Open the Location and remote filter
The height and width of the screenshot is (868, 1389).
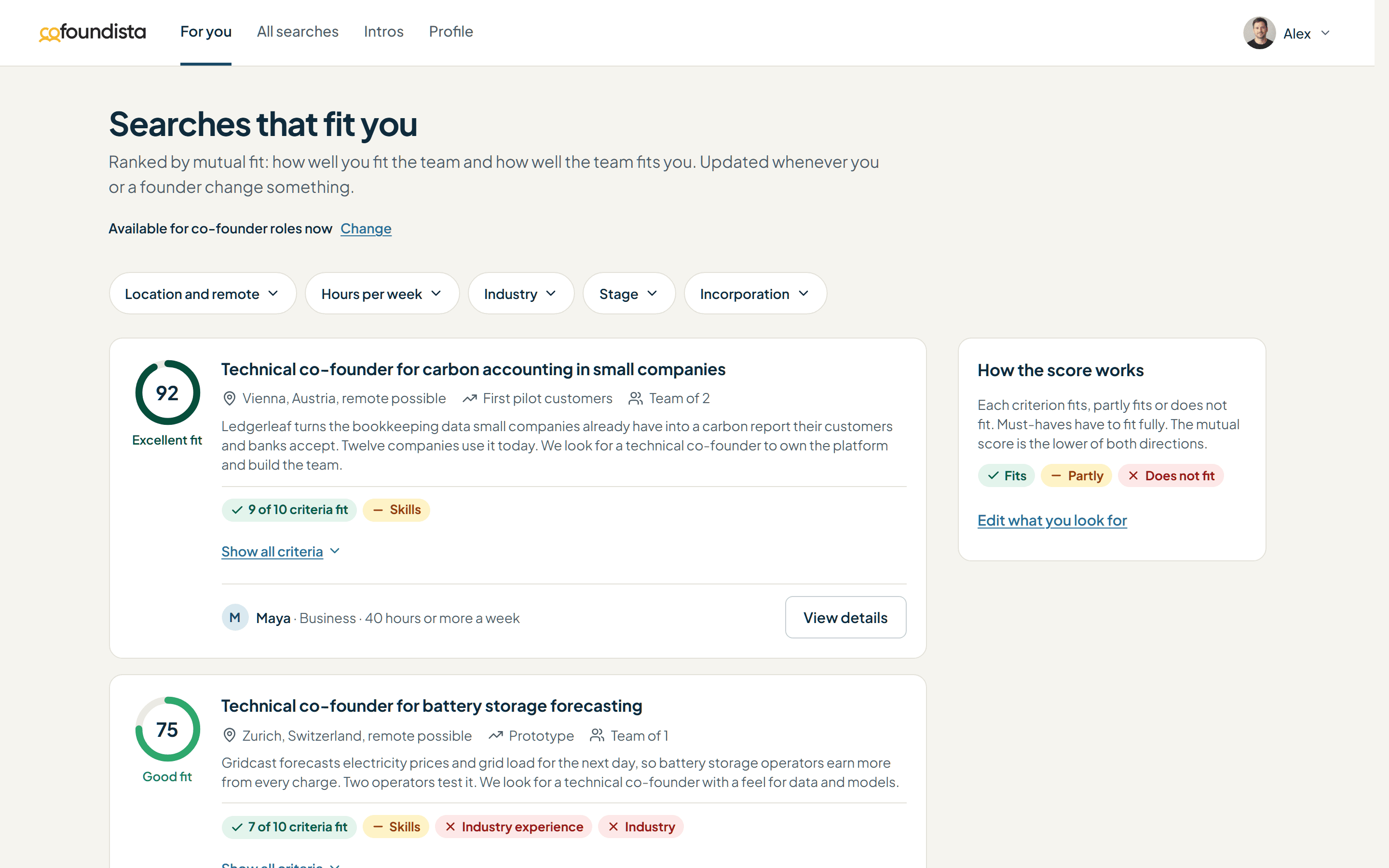[203, 293]
